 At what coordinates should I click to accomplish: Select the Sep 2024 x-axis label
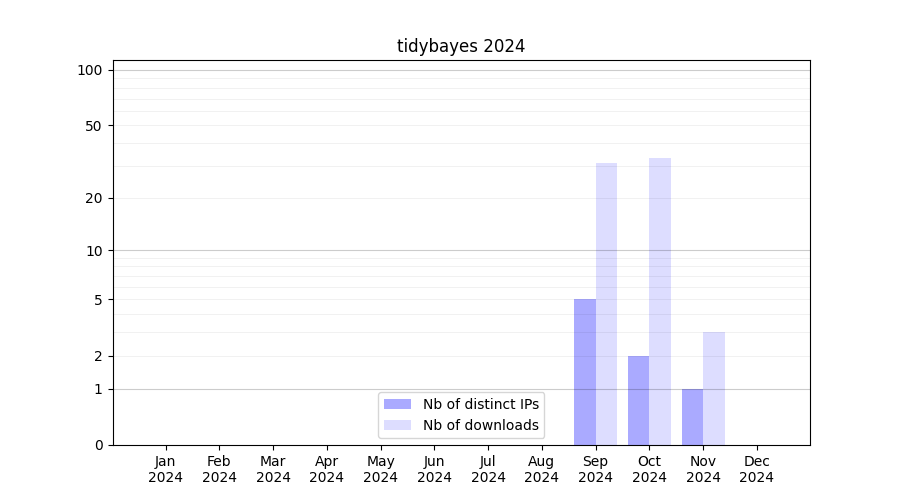pos(595,469)
